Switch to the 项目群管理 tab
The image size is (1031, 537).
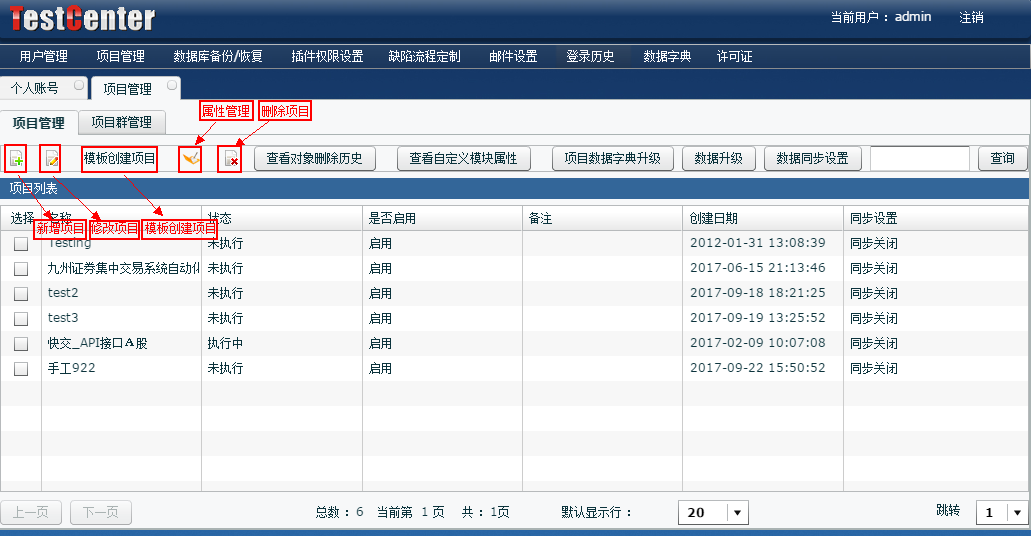(x=121, y=123)
